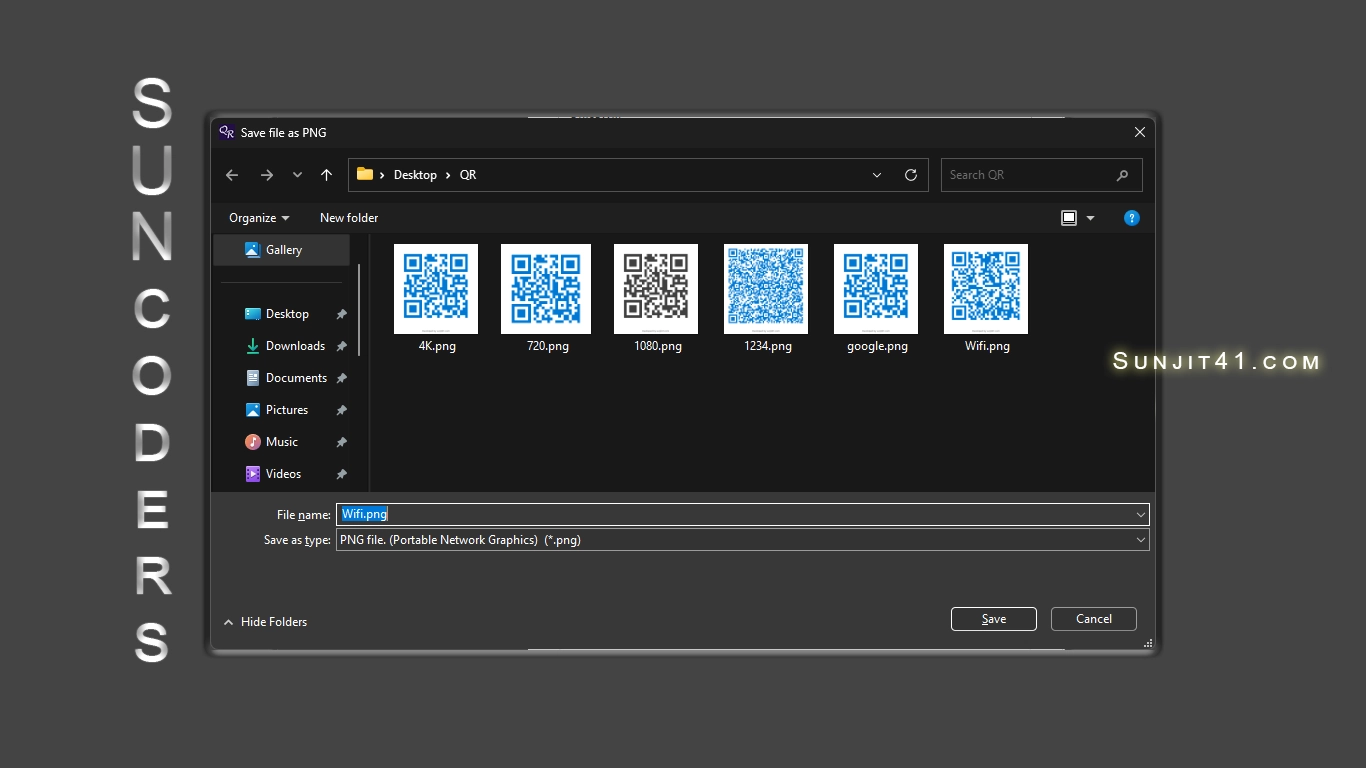Click the folder icon in address bar
The image size is (1366, 768).
365,174
